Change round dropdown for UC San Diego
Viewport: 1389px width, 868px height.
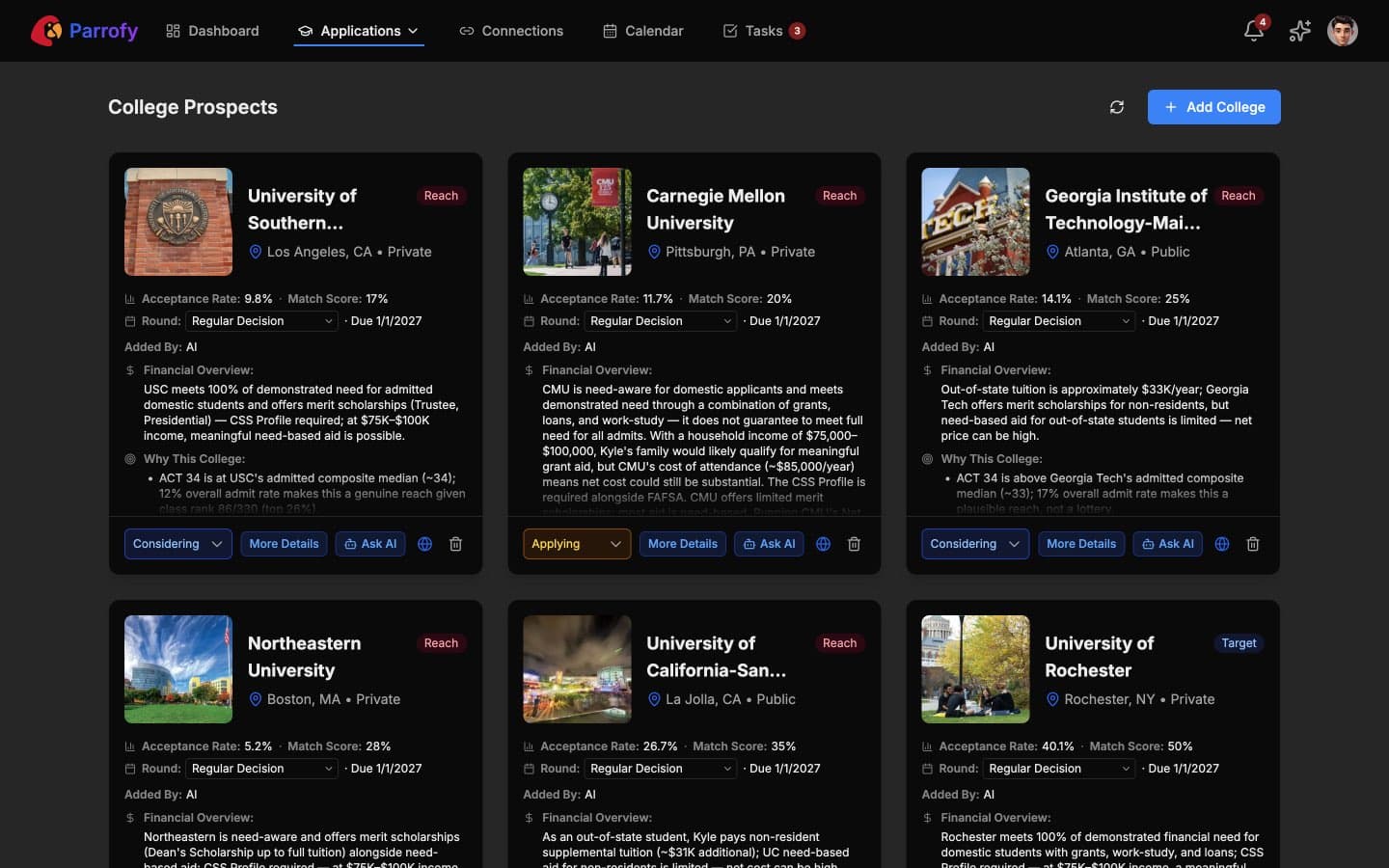[661, 769]
